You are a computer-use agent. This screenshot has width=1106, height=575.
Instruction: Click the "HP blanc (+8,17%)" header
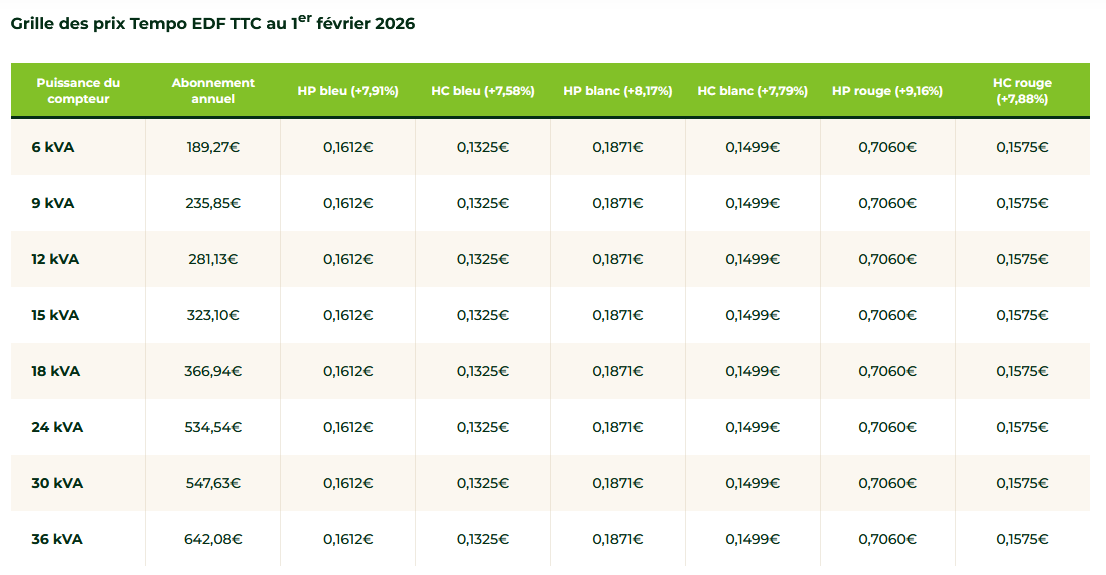618,91
